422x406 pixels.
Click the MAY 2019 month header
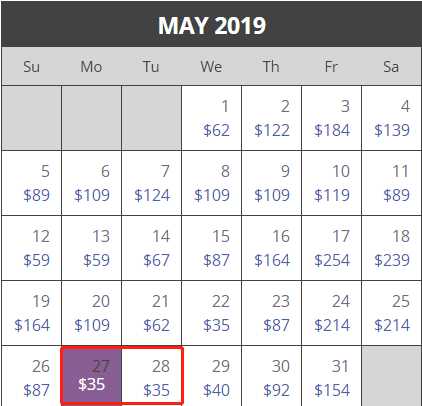pos(211,25)
